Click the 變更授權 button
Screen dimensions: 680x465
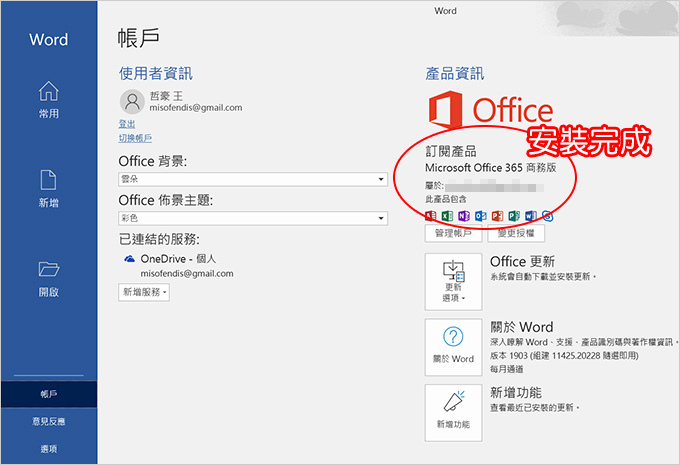(x=516, y=233)
